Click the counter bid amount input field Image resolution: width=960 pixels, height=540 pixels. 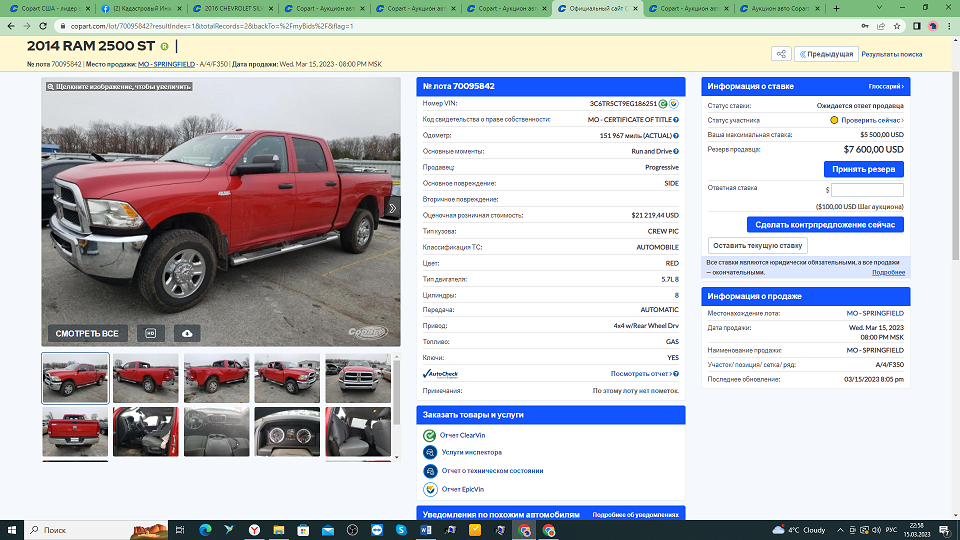[x=867, y=190]
